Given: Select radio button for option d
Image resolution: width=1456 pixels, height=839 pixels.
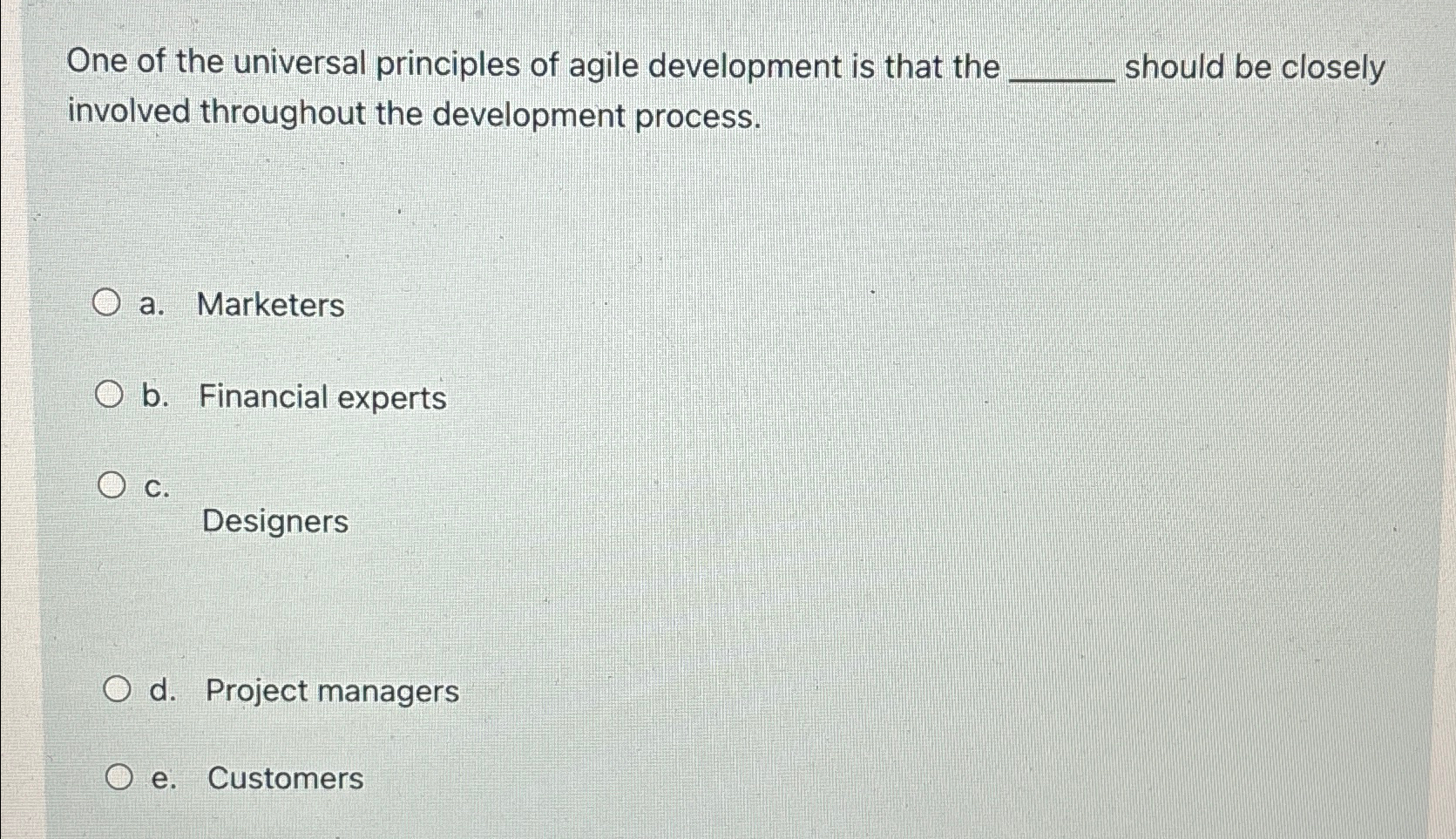Looking at the screenshot, I should coord(117,689).
